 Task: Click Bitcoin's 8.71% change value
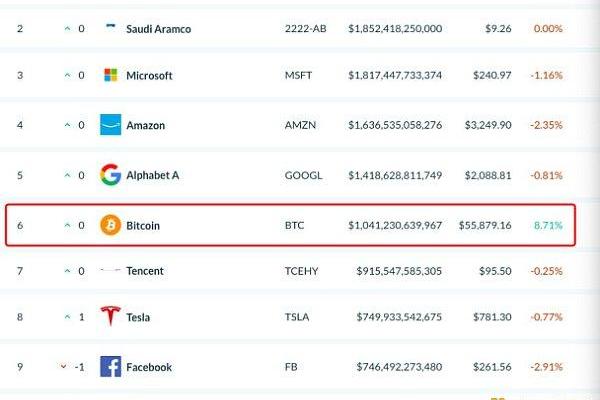[x=548, y=225]
